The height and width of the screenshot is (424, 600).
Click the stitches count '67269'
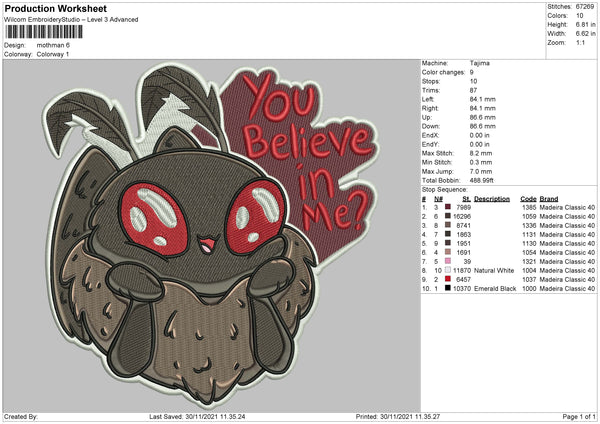pos(585,7)
